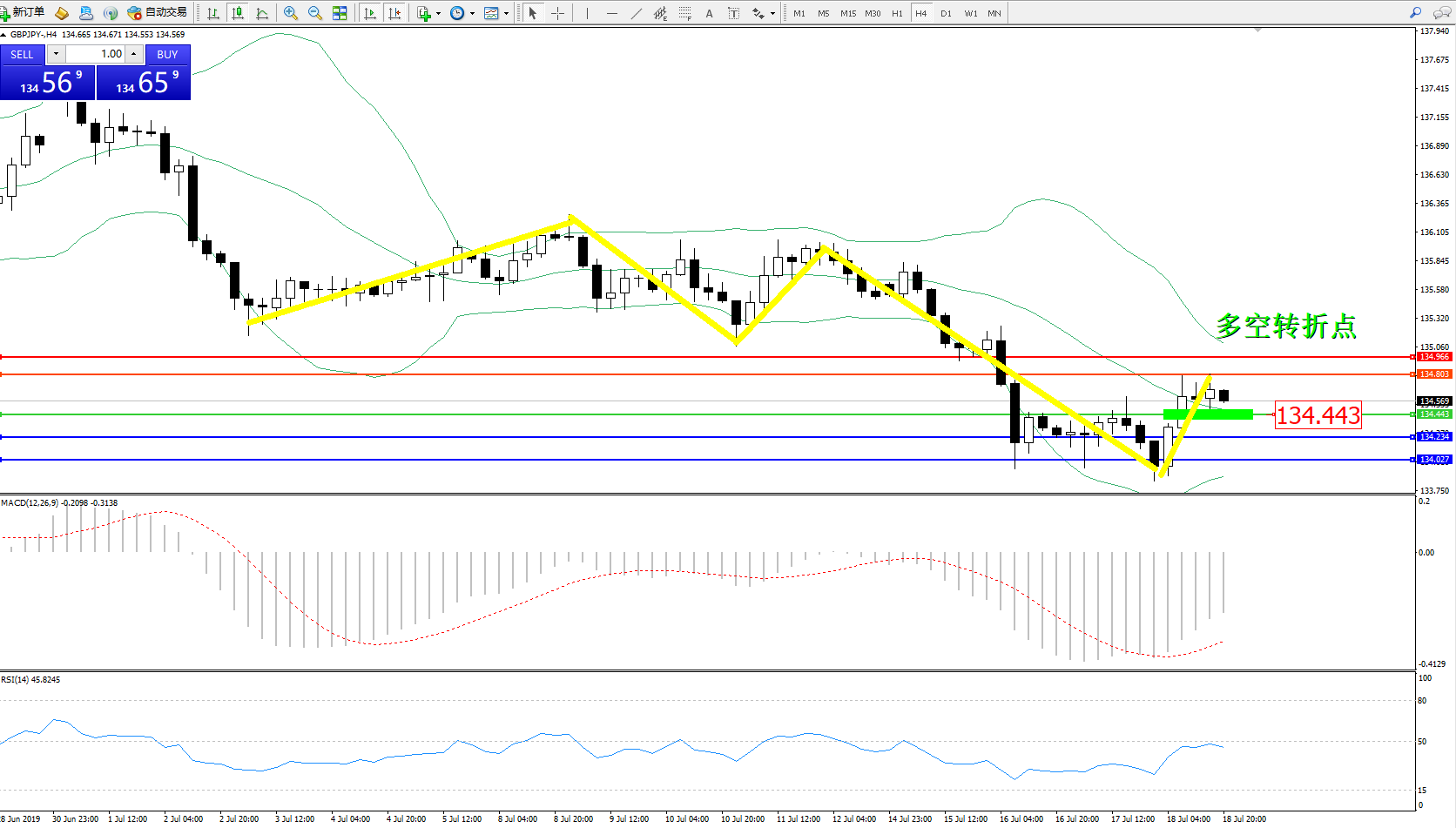
Task: Open the templates dropdown arrow
Action: click(506, 13)
